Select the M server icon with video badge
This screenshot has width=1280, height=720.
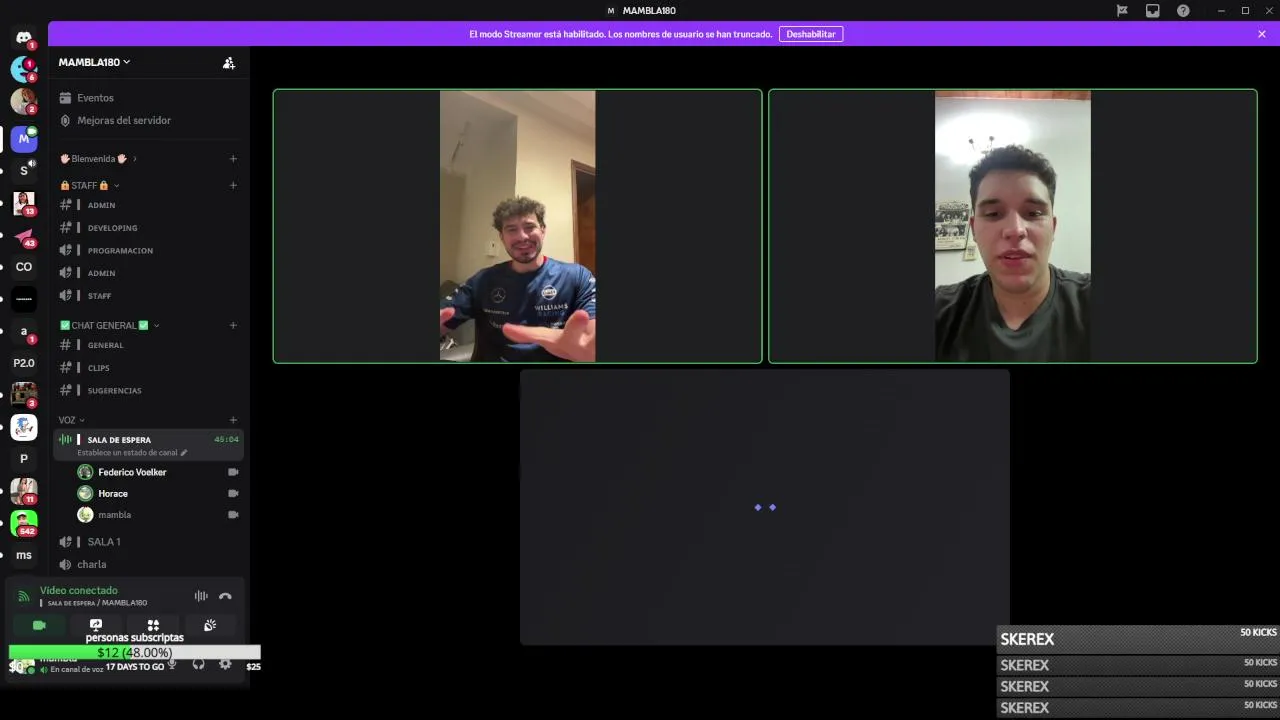(24, 138)
